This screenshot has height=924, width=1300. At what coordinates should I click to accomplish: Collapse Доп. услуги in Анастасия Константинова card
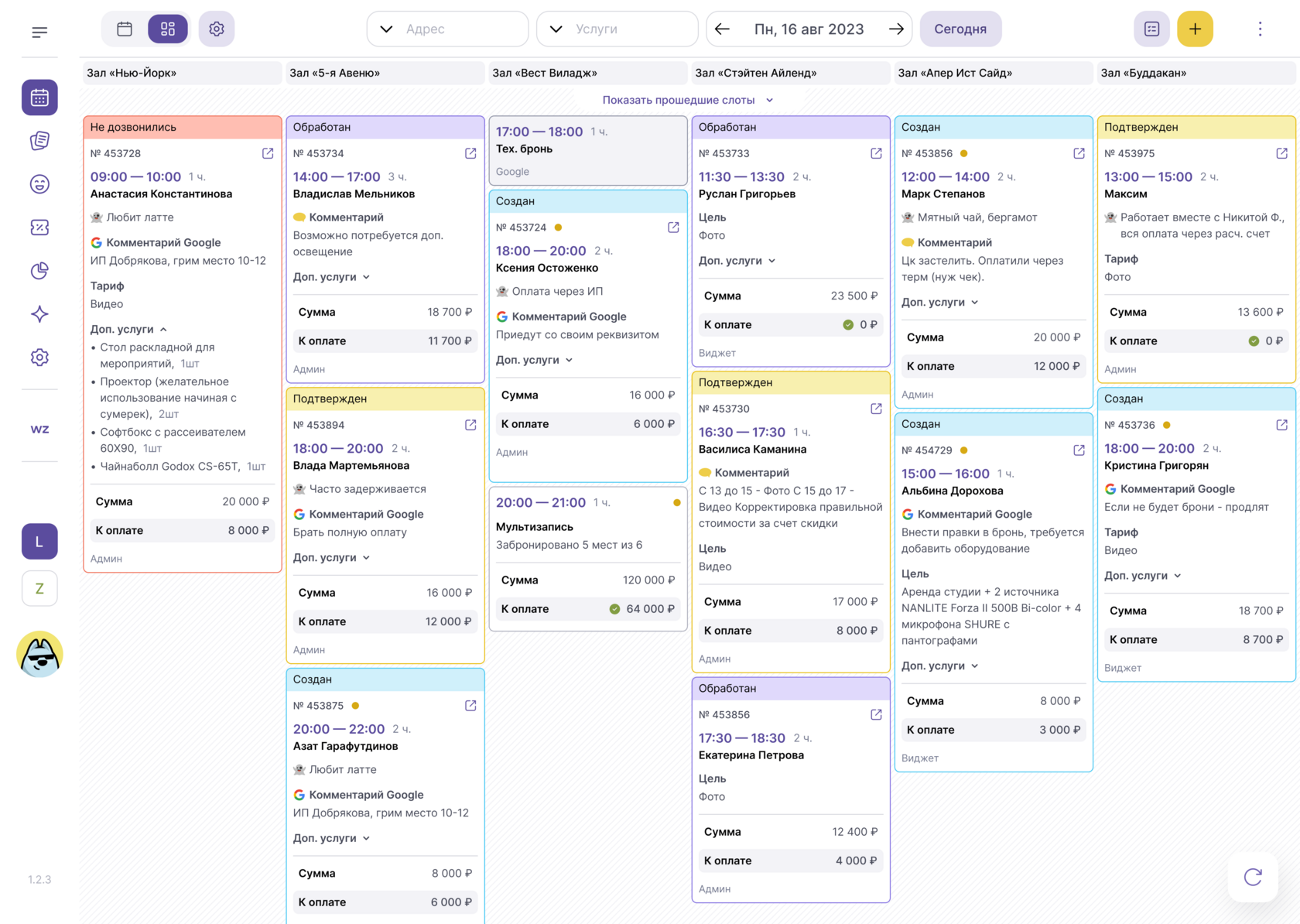pyautogui.click(x=128, y=329)
